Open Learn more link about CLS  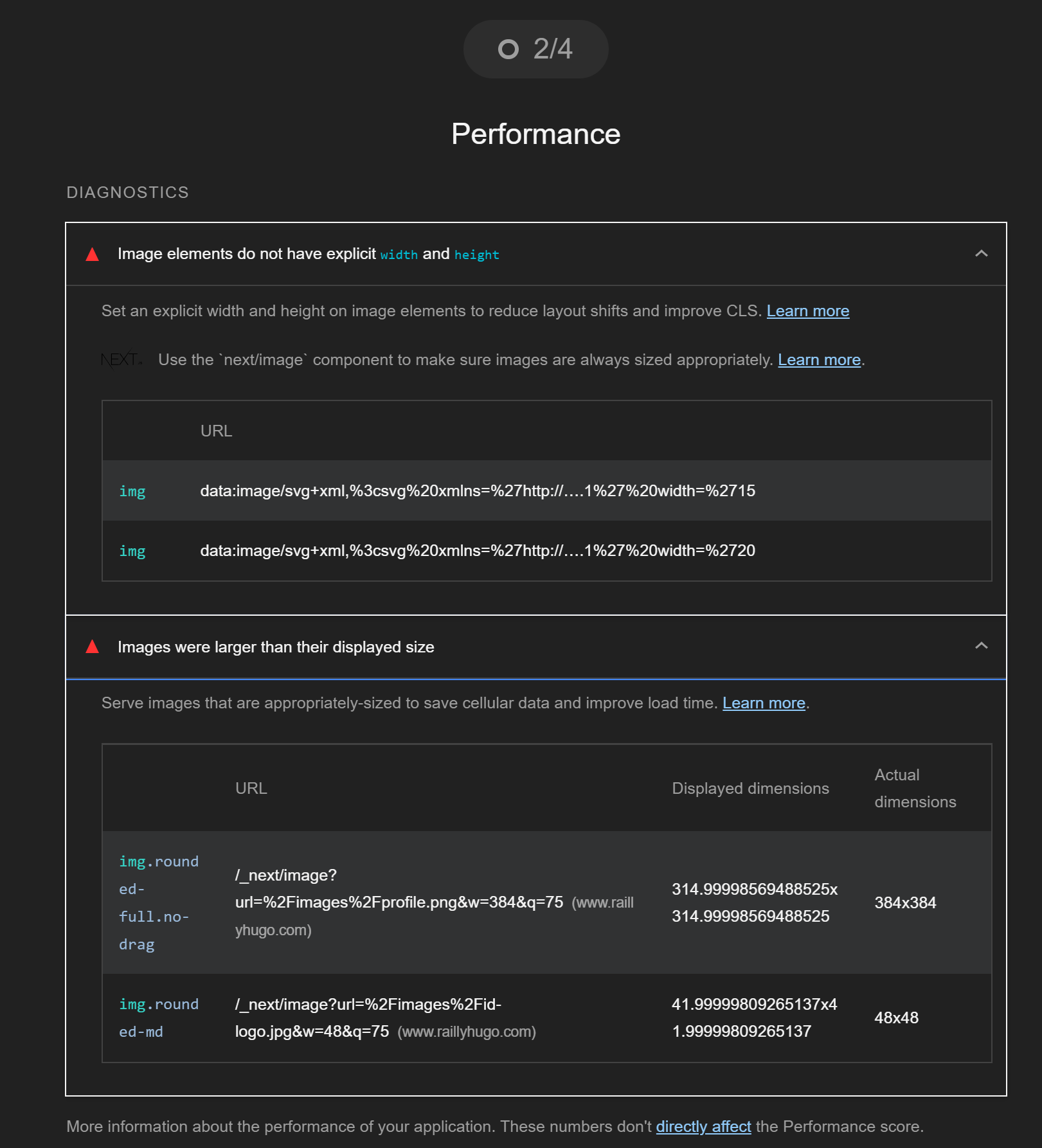pyautogui.click(x=807, y=311)
